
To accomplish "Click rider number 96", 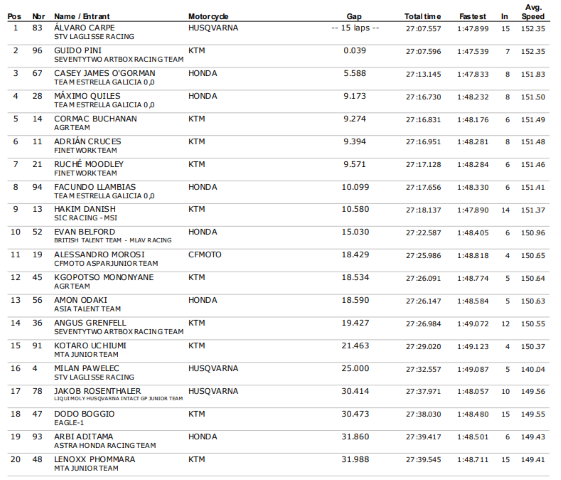I will tap(37, 50).
